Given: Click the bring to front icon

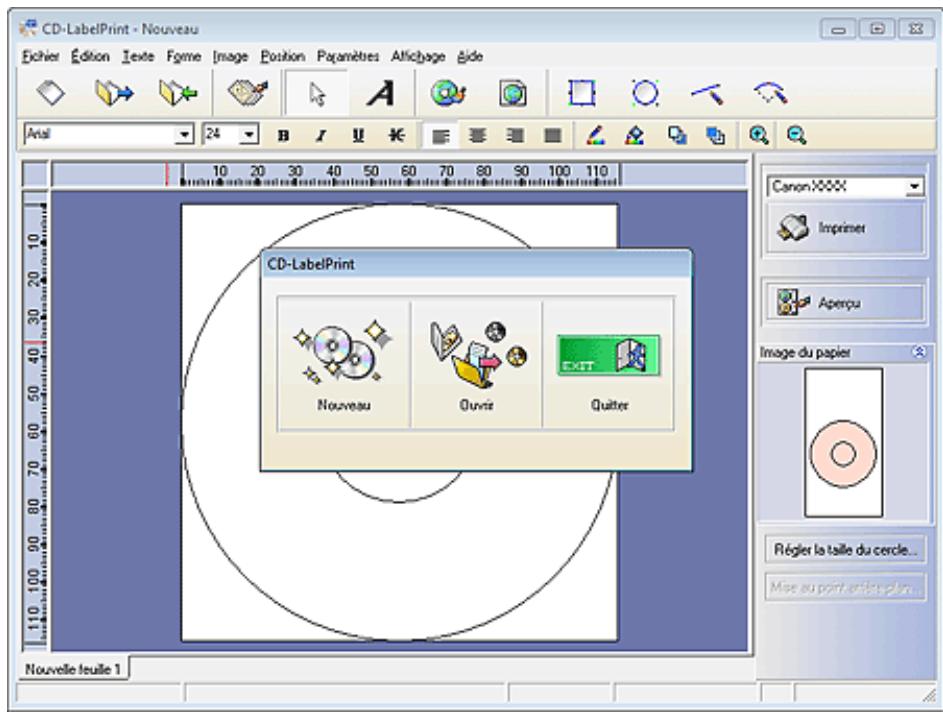Looking at the screenshot, I should click(x=677, y=136).
